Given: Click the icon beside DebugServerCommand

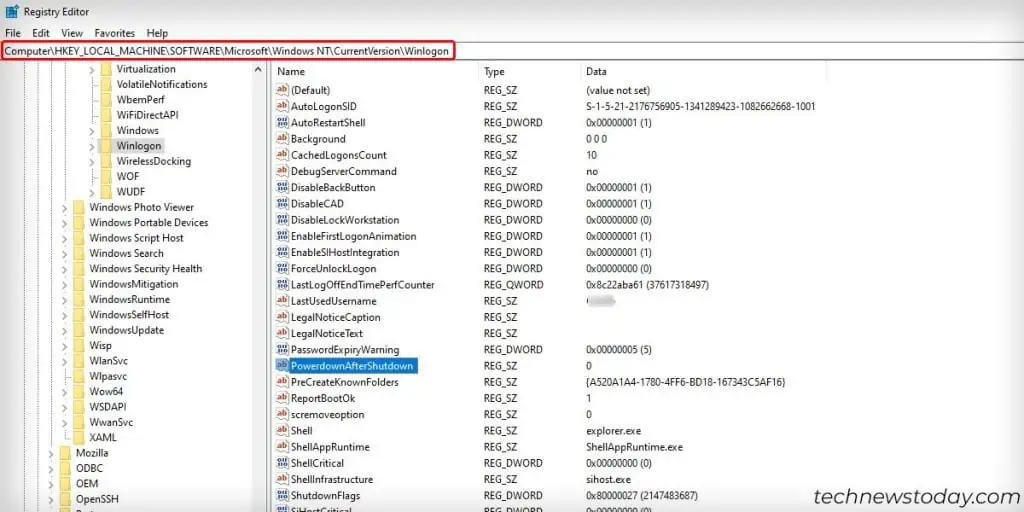Looking at the screenshot, I should [x=282, y=171].
